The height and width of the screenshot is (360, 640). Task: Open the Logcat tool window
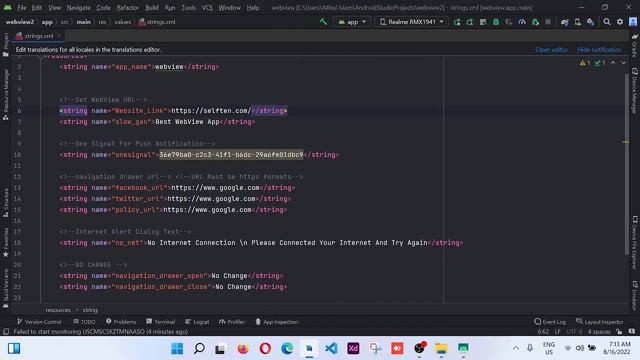coord(197,322)
